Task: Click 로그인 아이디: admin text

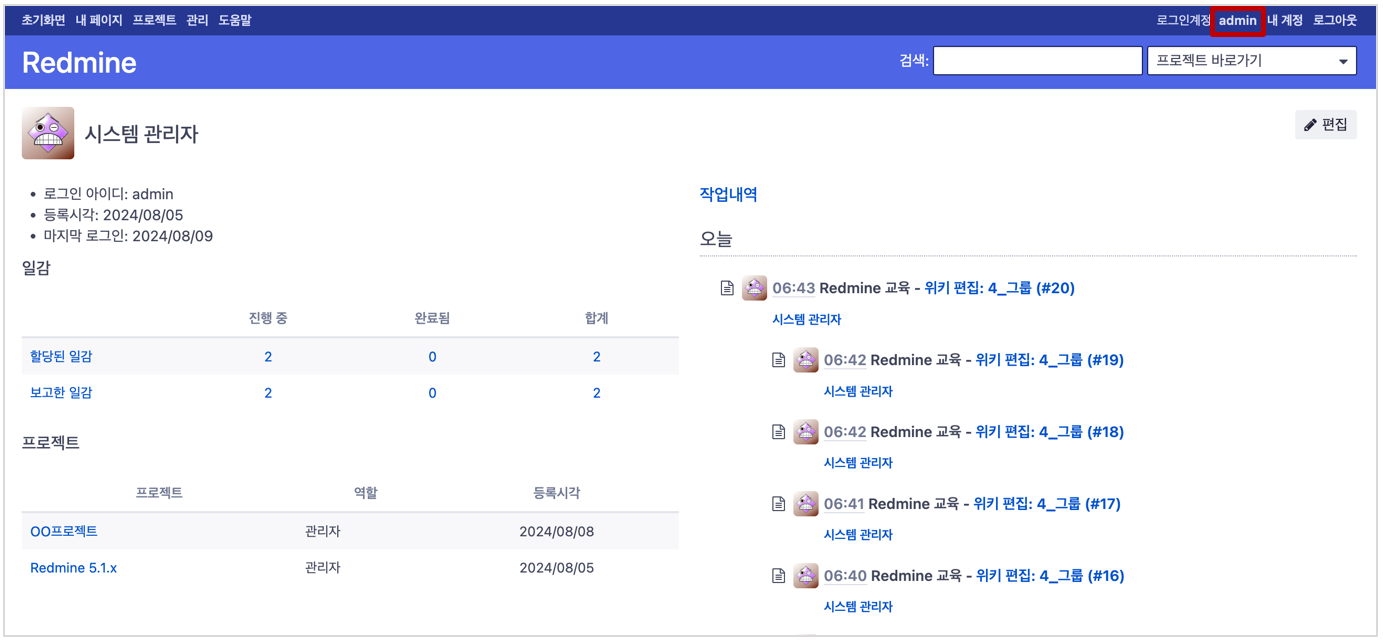Action: point(108,194)
